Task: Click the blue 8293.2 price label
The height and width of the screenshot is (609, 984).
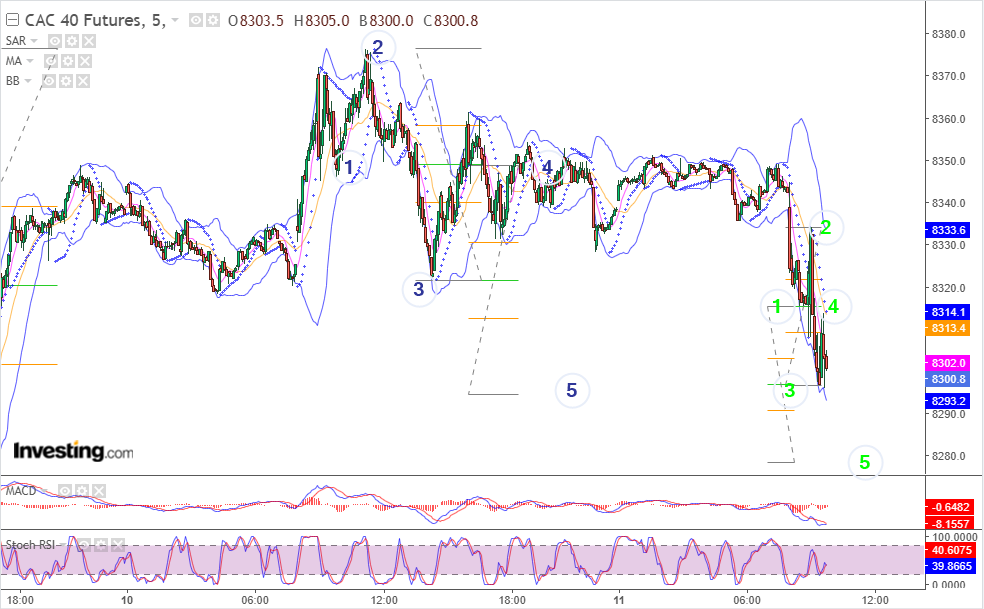Action: pyautogui.click(x=948, y=401)
